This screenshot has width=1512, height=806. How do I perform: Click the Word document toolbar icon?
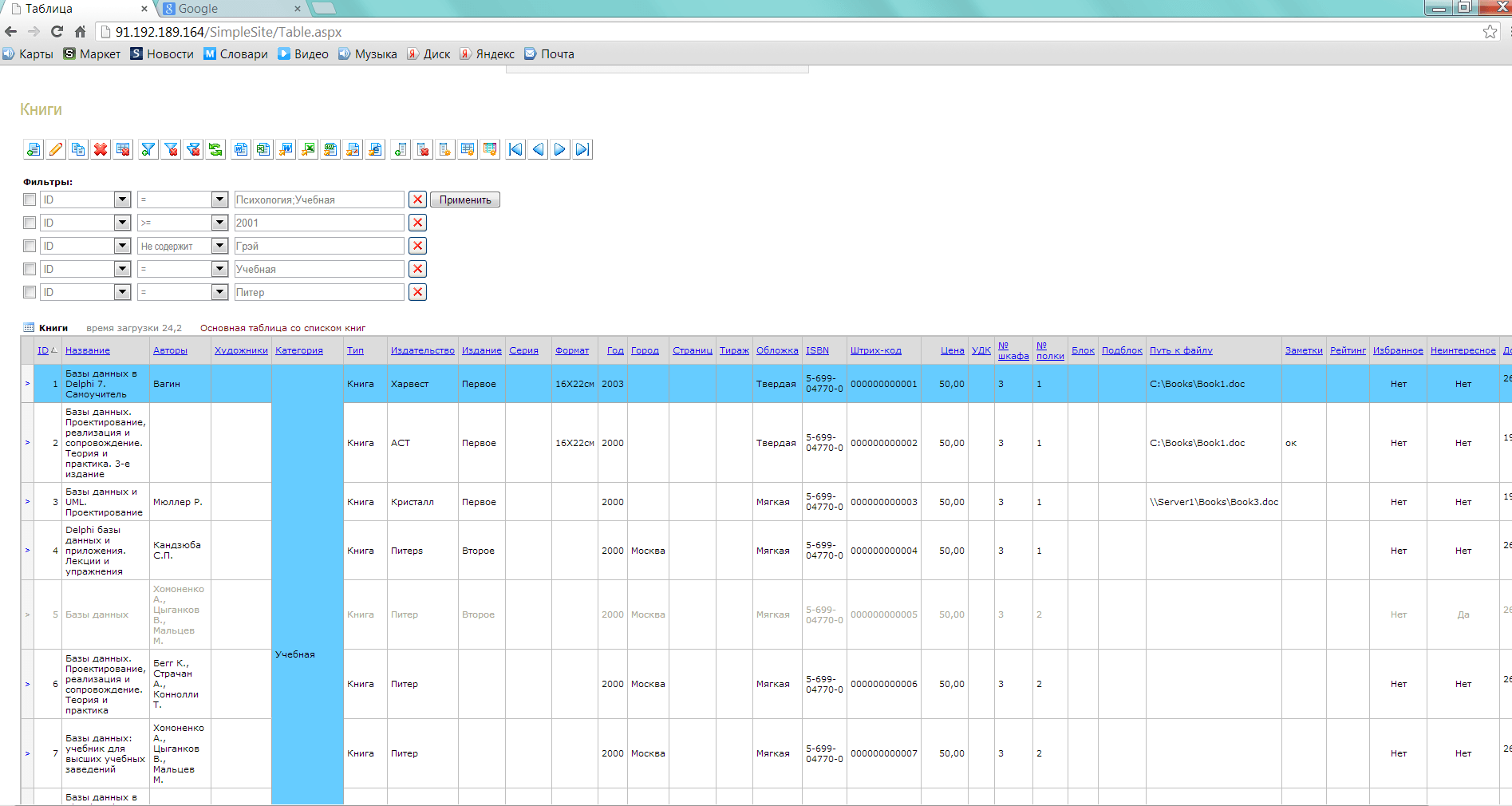click(241, 149)
